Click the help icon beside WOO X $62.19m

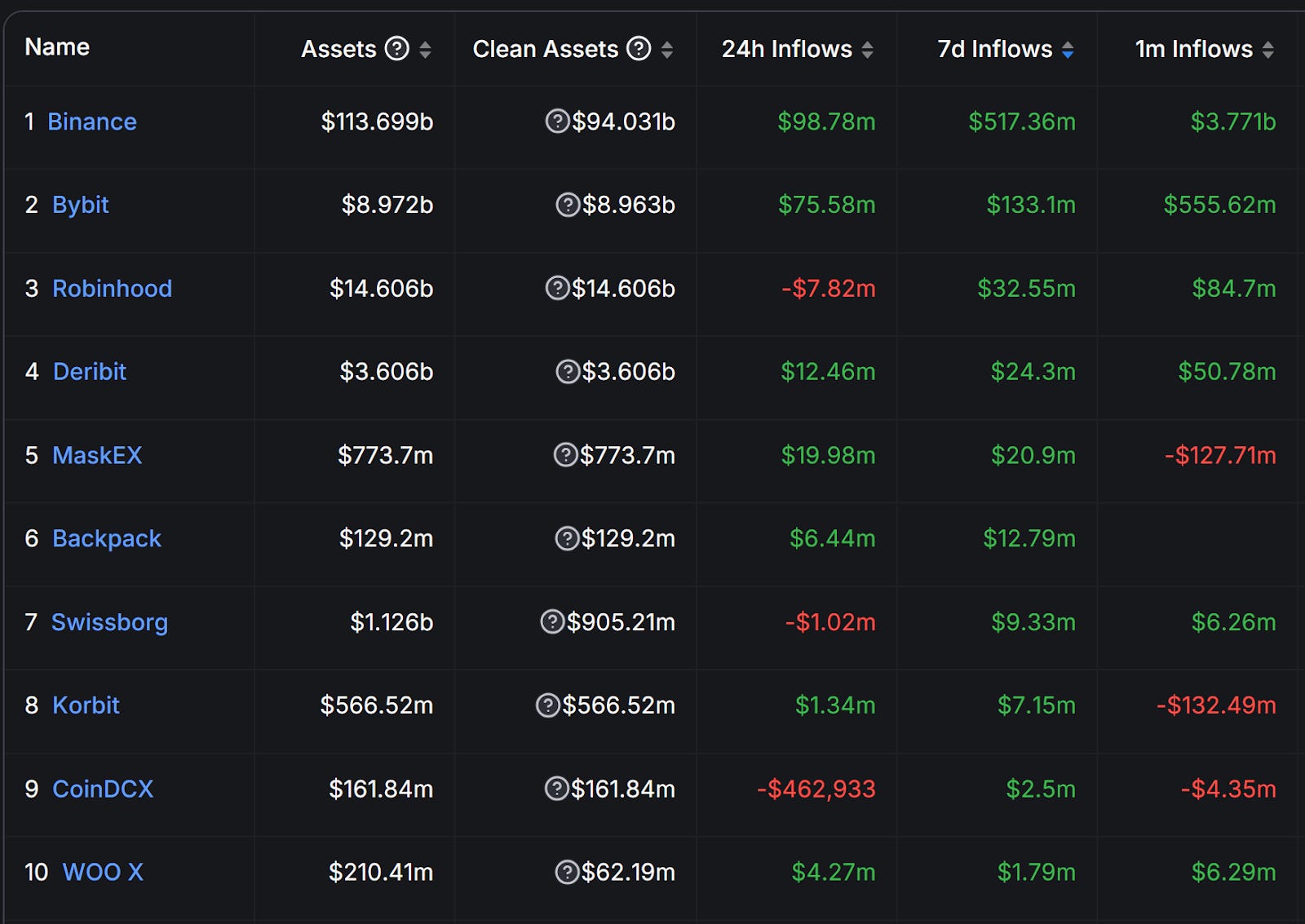(x=567, y=872)
